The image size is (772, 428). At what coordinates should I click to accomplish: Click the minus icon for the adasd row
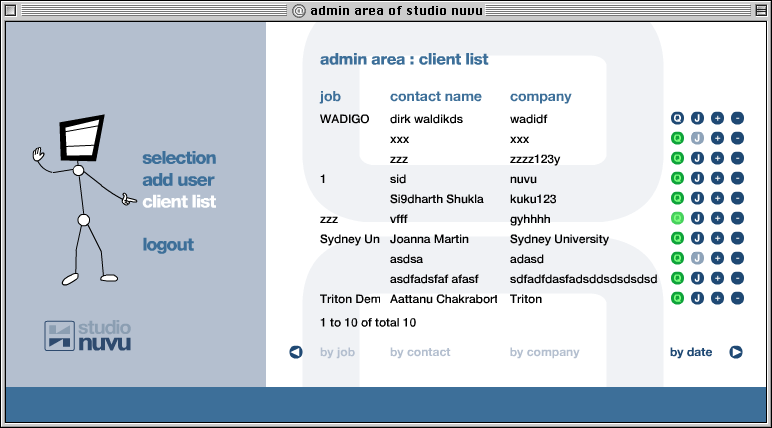coord(737,259)
